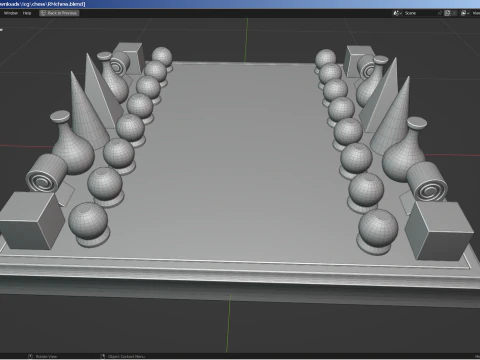The image size is (480, 360).
Task: Select the nearest sphere pawn in left row
Action: 89,224
